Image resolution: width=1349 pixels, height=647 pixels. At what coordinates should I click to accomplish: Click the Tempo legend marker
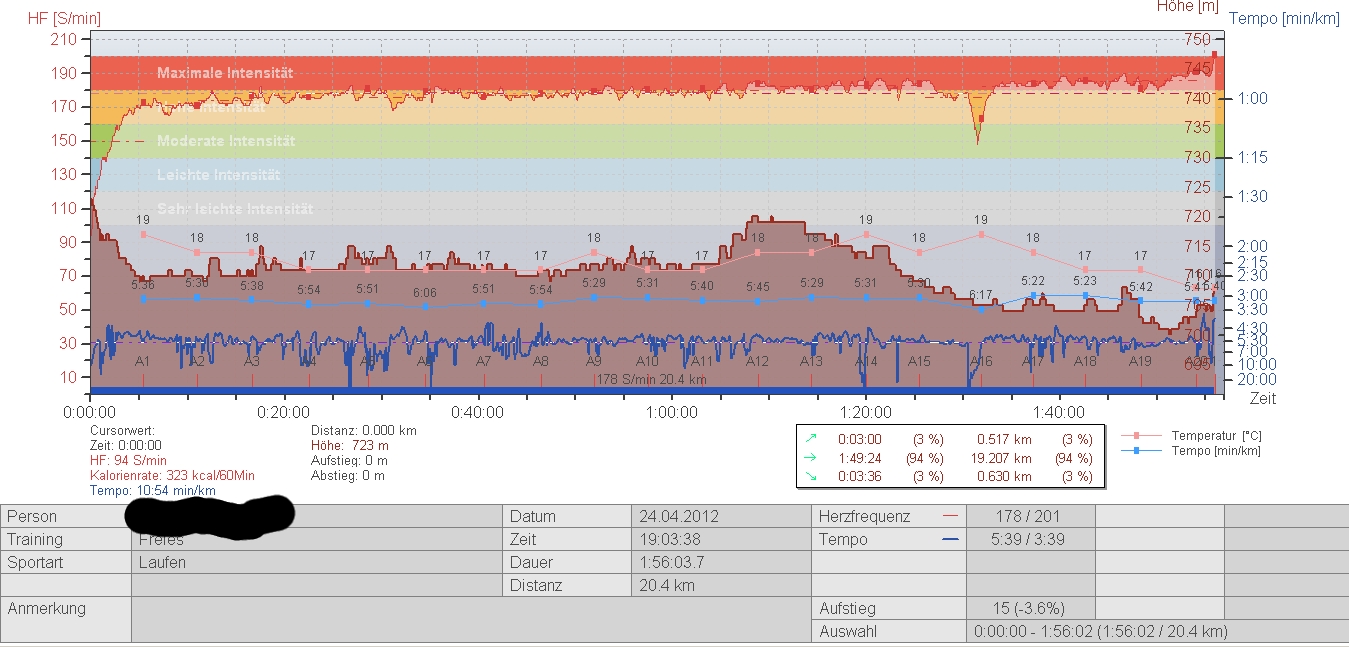click(1140, 451)
